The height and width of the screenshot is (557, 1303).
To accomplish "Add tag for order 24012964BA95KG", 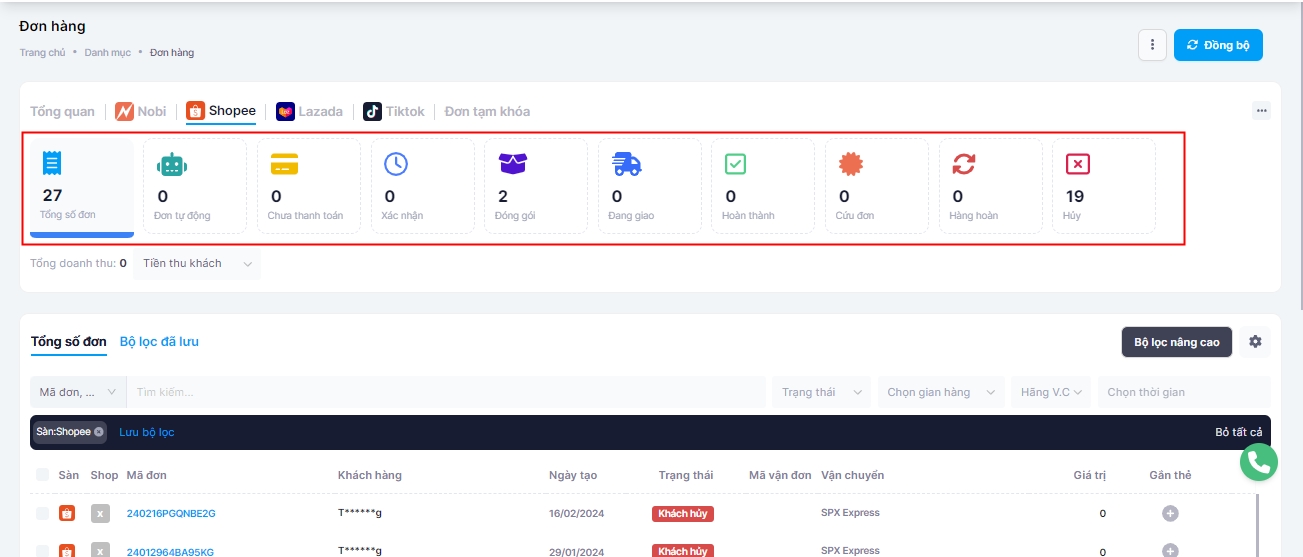I will click(1170, 550).
